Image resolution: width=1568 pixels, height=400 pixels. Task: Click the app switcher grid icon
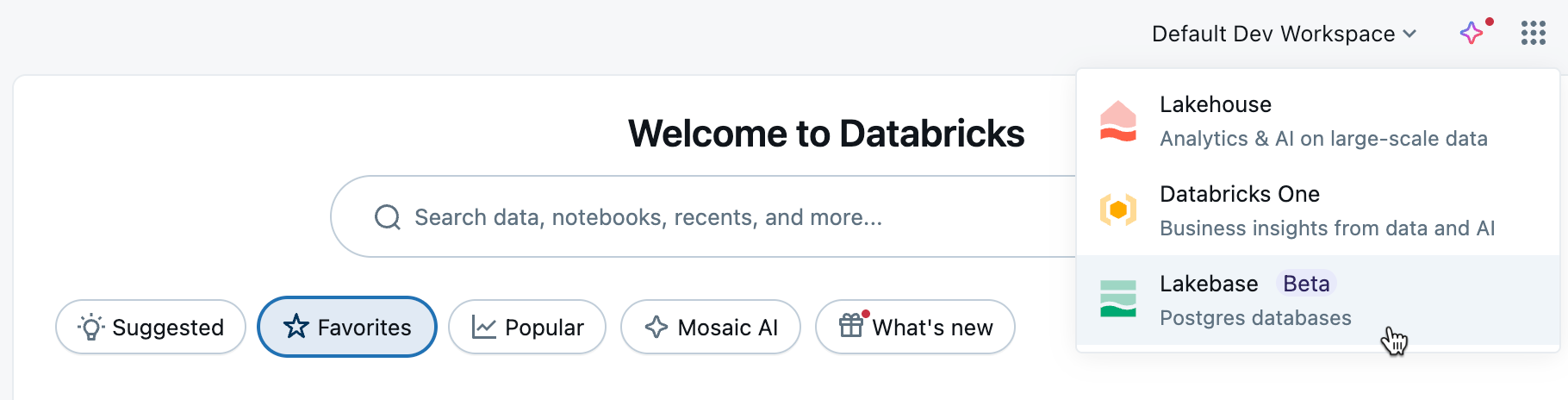pyautogui.click(x=1534, y=34)
